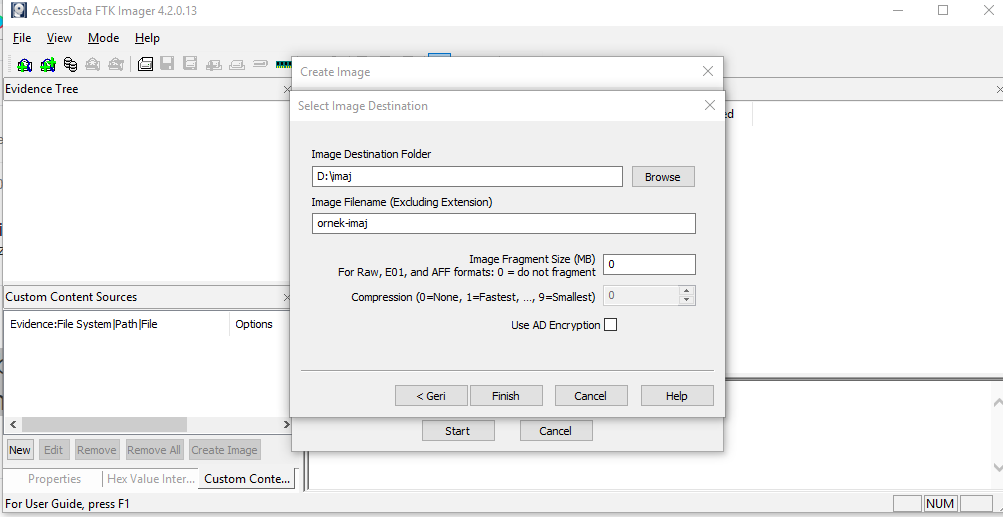Screen dimensions: 1003x517
Task: Click the Export Logical Image AD1 icon
Action: click(x=189, y=64)
